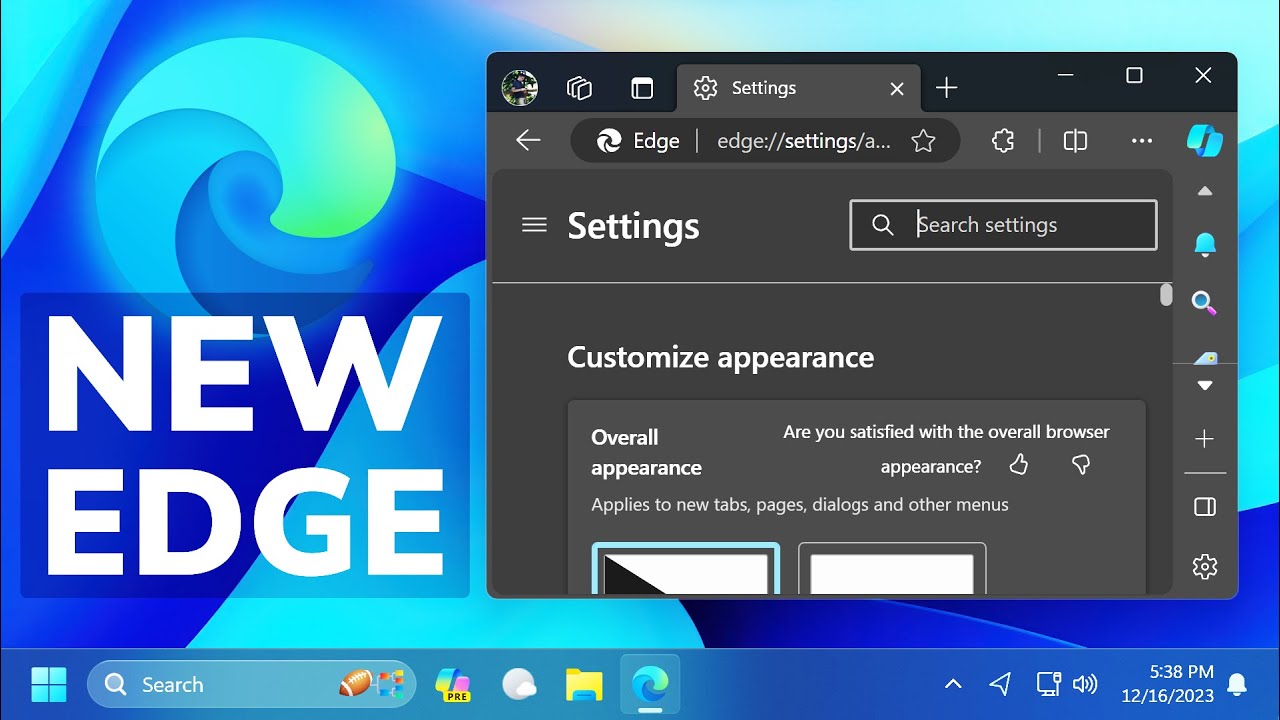Screen dimensions: 1280x720
Task: Show hidden system tray icons
Action: coord(953,685)
